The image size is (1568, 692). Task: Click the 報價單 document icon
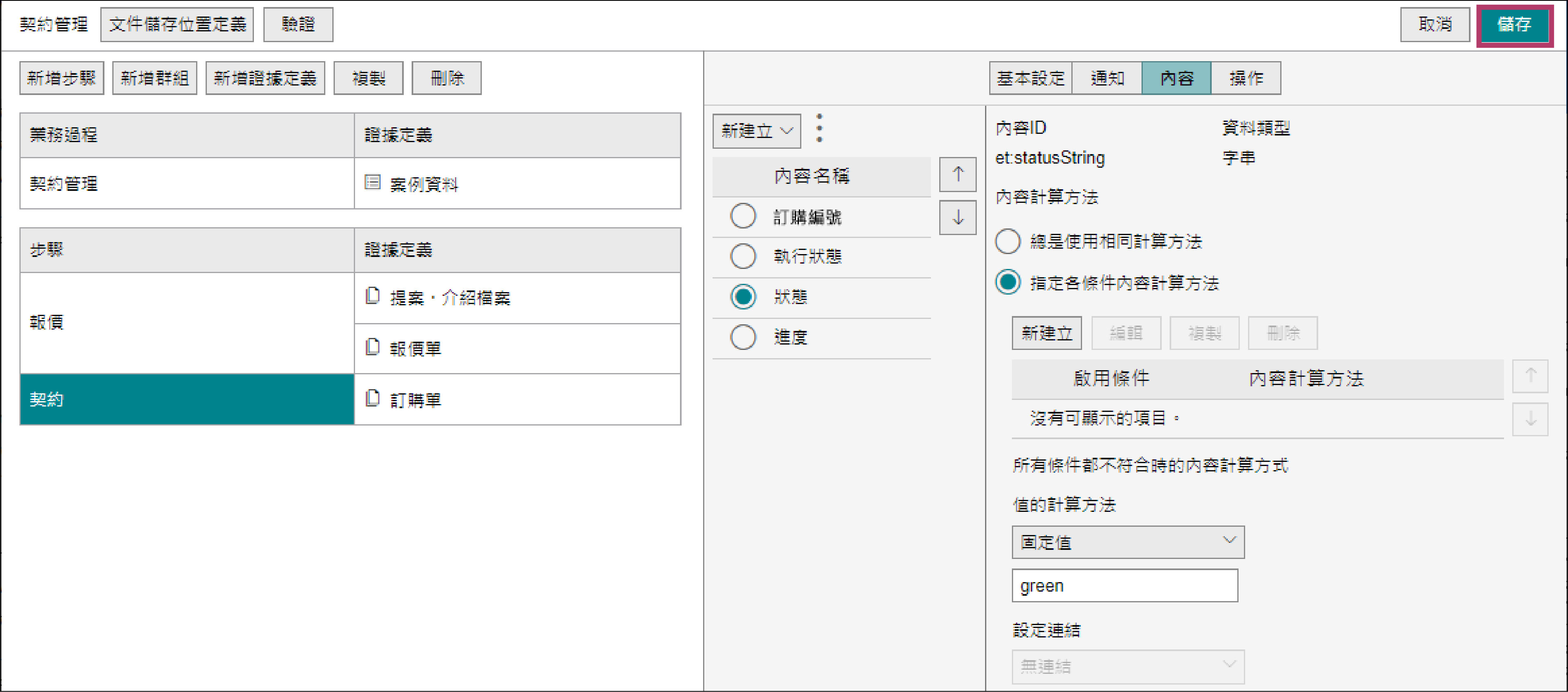[x=372, y=347]
